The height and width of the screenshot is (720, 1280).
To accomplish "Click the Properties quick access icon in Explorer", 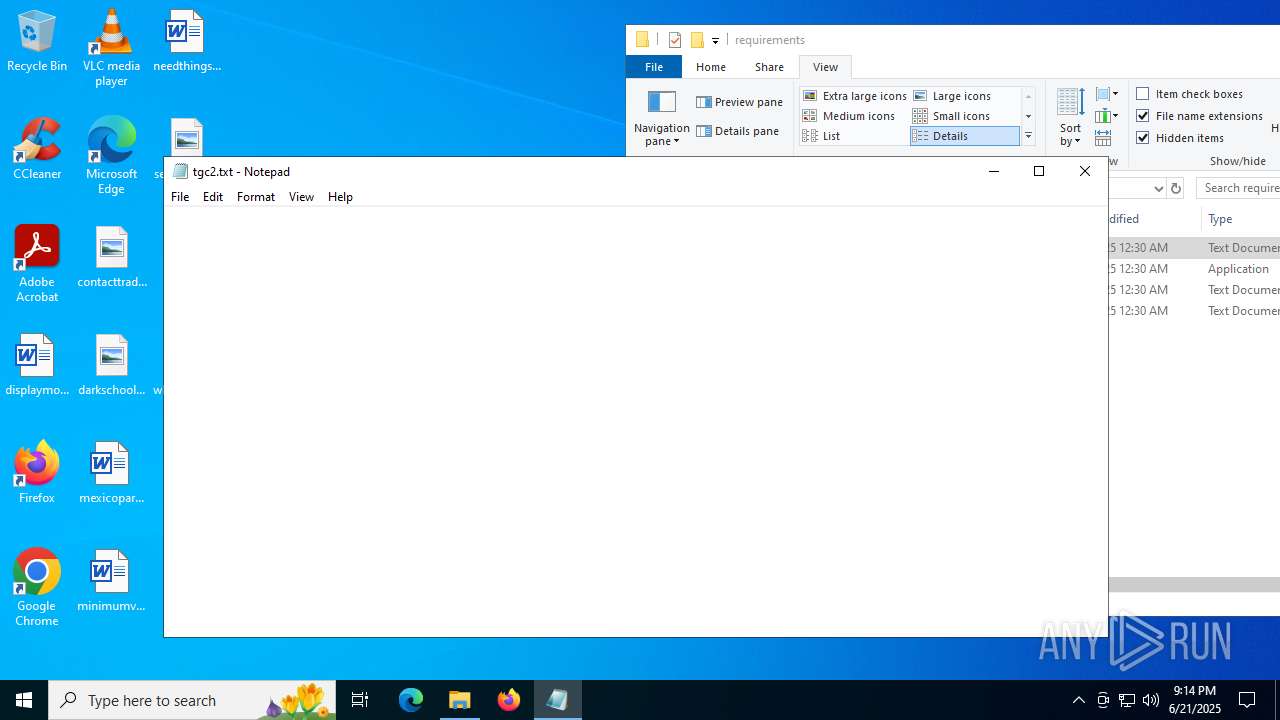I will 675,40.
